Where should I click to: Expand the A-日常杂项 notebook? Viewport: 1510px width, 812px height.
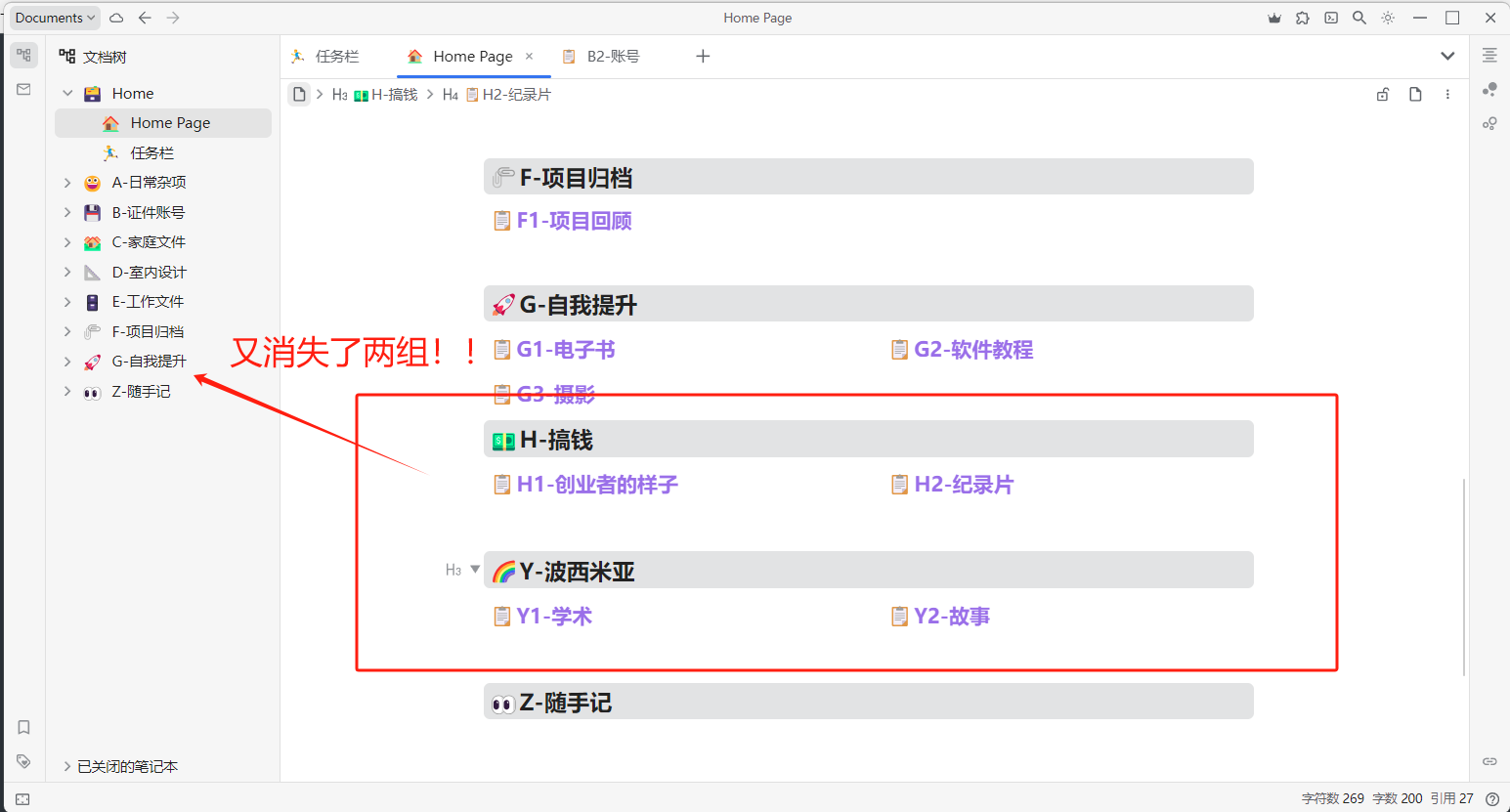point(67,183)
